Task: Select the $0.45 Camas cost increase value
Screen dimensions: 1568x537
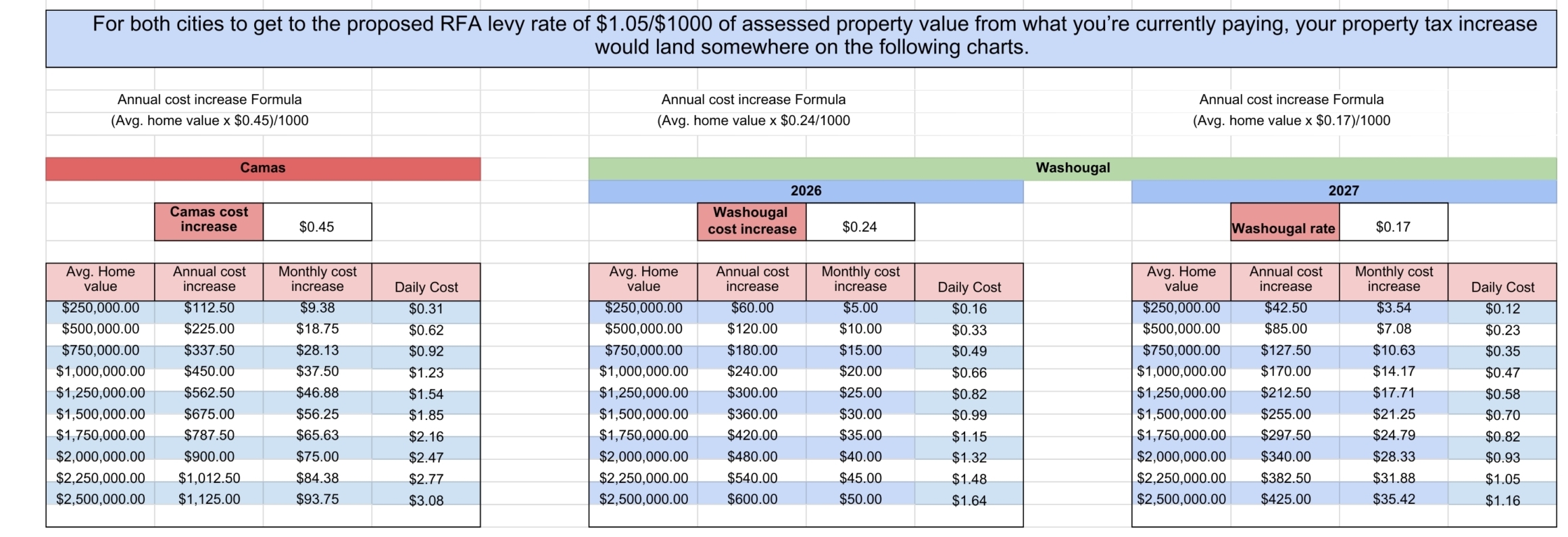Action: tap(317, 221)
